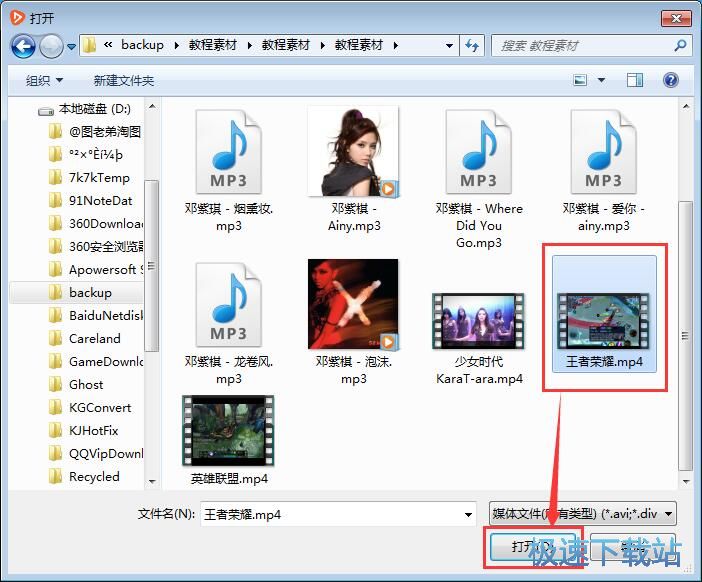The height and width of the screenshot is (582, 702).
Task: Select the 91NoteDat folder
Action: tap(91, 201)
